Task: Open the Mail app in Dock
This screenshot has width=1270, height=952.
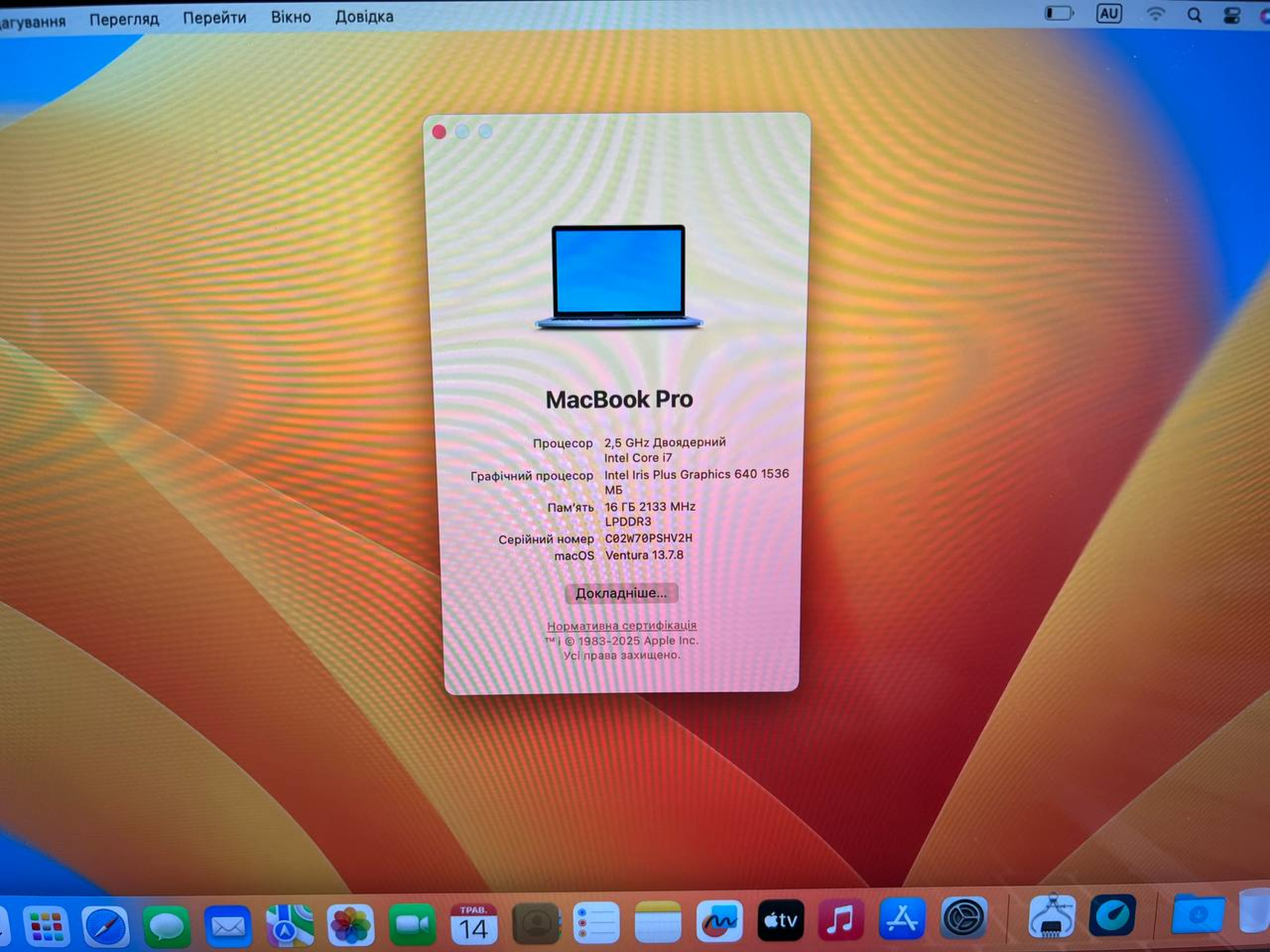Action: coord(228,926)
